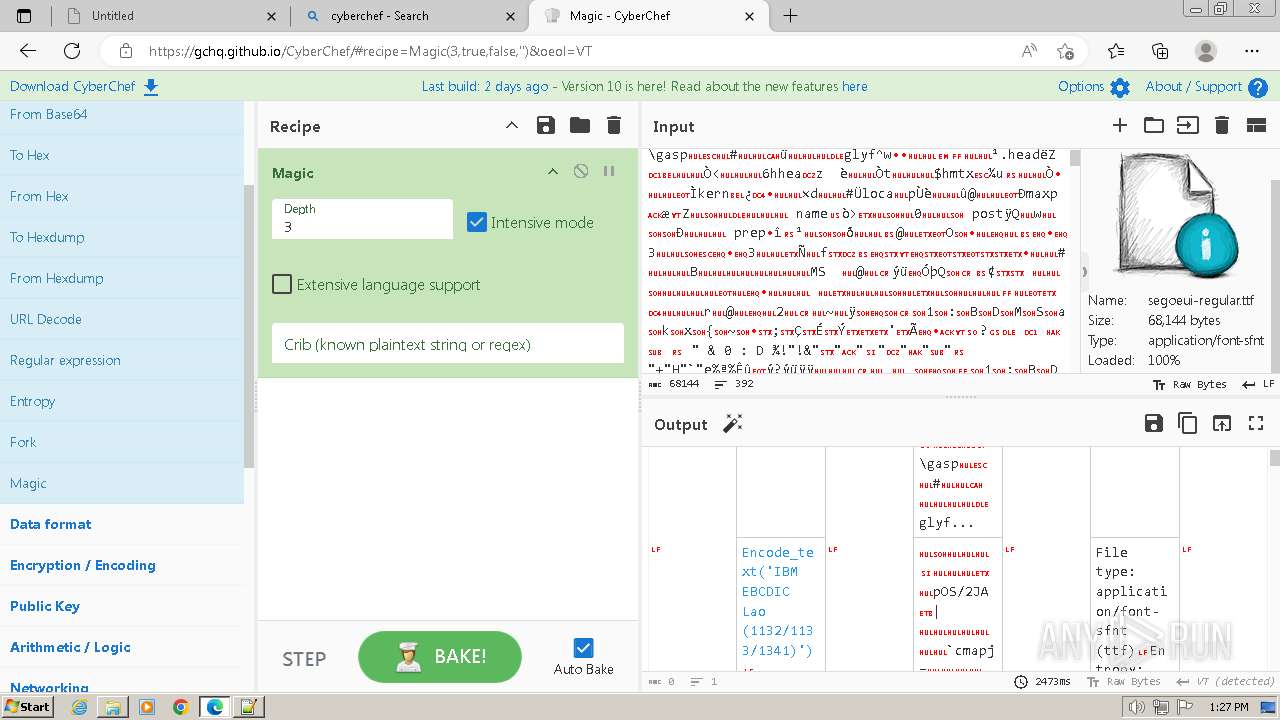Select the From Hex operation

point(121,196)
